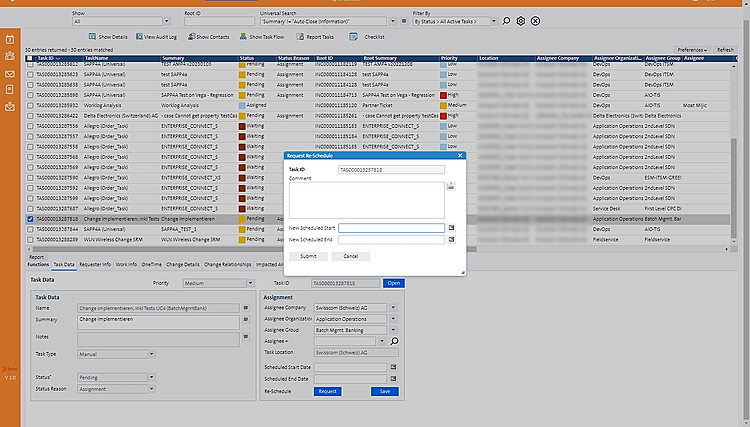Click the New Scheduled Start input field

tap(391, 228)
